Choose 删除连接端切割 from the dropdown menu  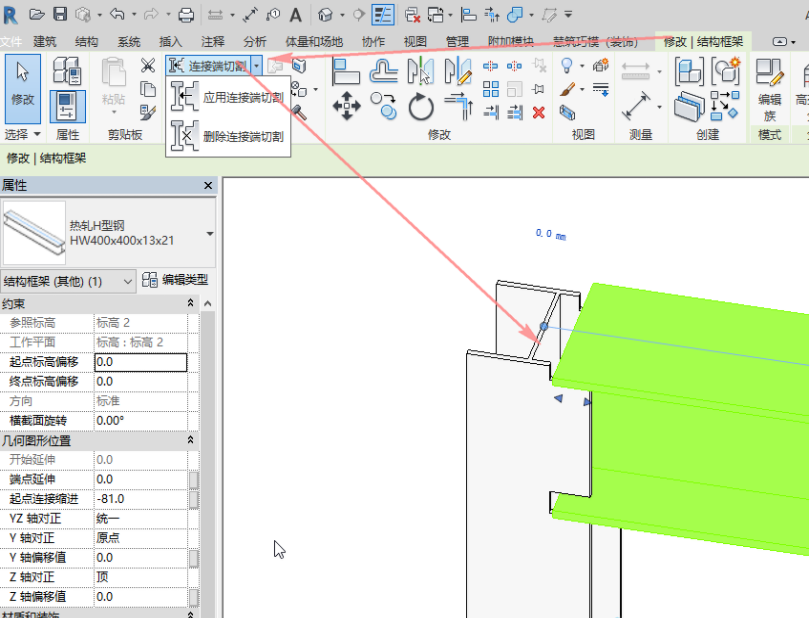pos(242,136)
